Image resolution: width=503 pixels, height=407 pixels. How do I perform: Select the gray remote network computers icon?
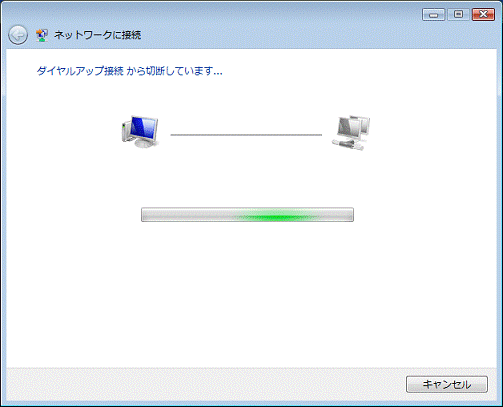click(351, 133)
